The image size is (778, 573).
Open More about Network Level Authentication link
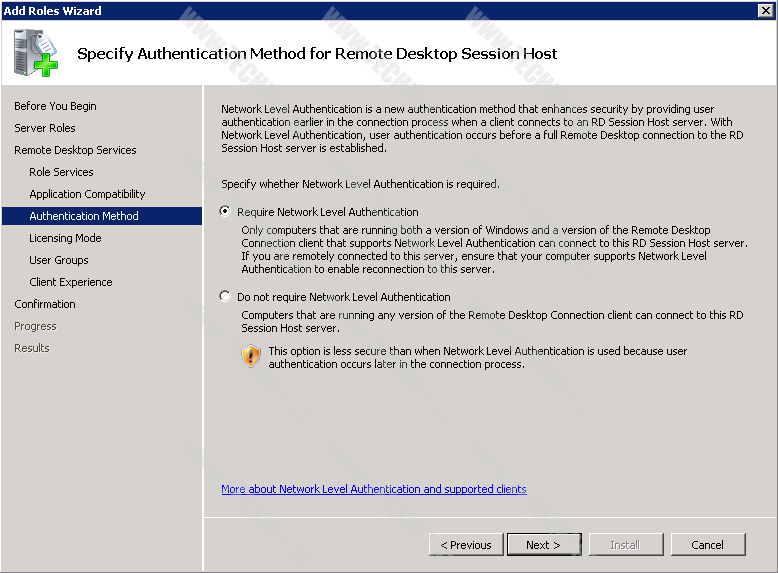(x=373, y=489)
